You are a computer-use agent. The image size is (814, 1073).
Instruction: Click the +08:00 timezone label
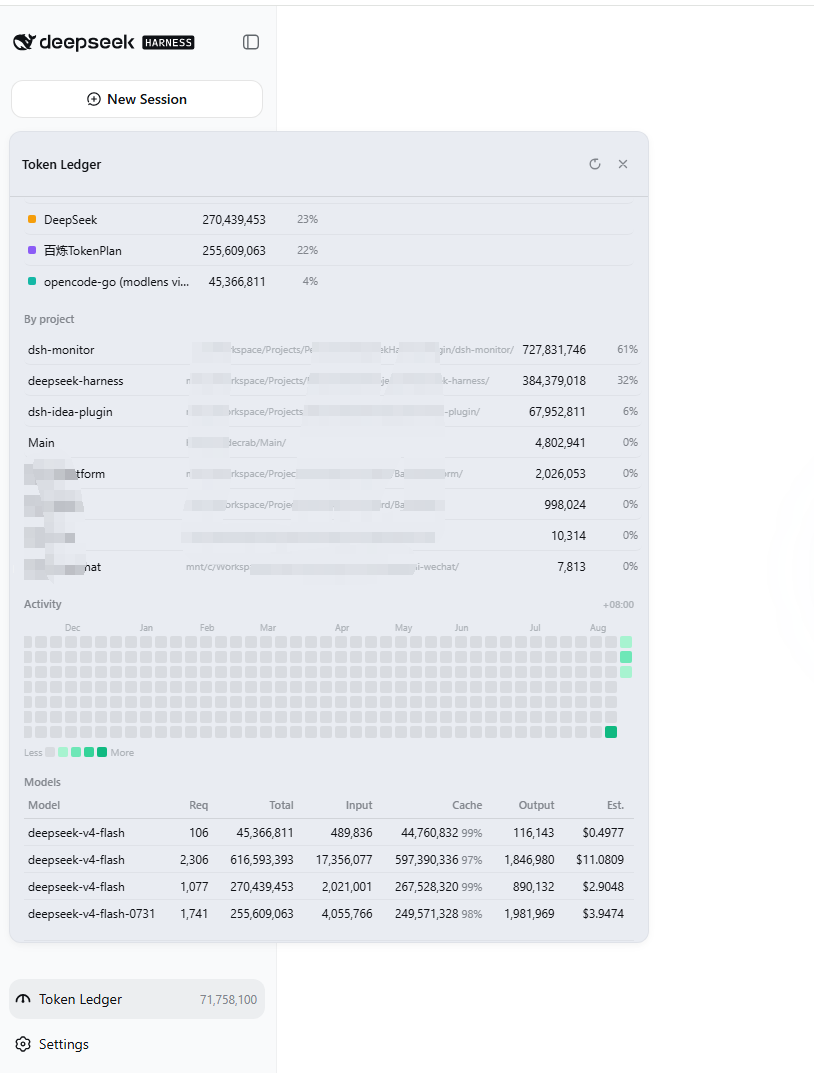618,605
